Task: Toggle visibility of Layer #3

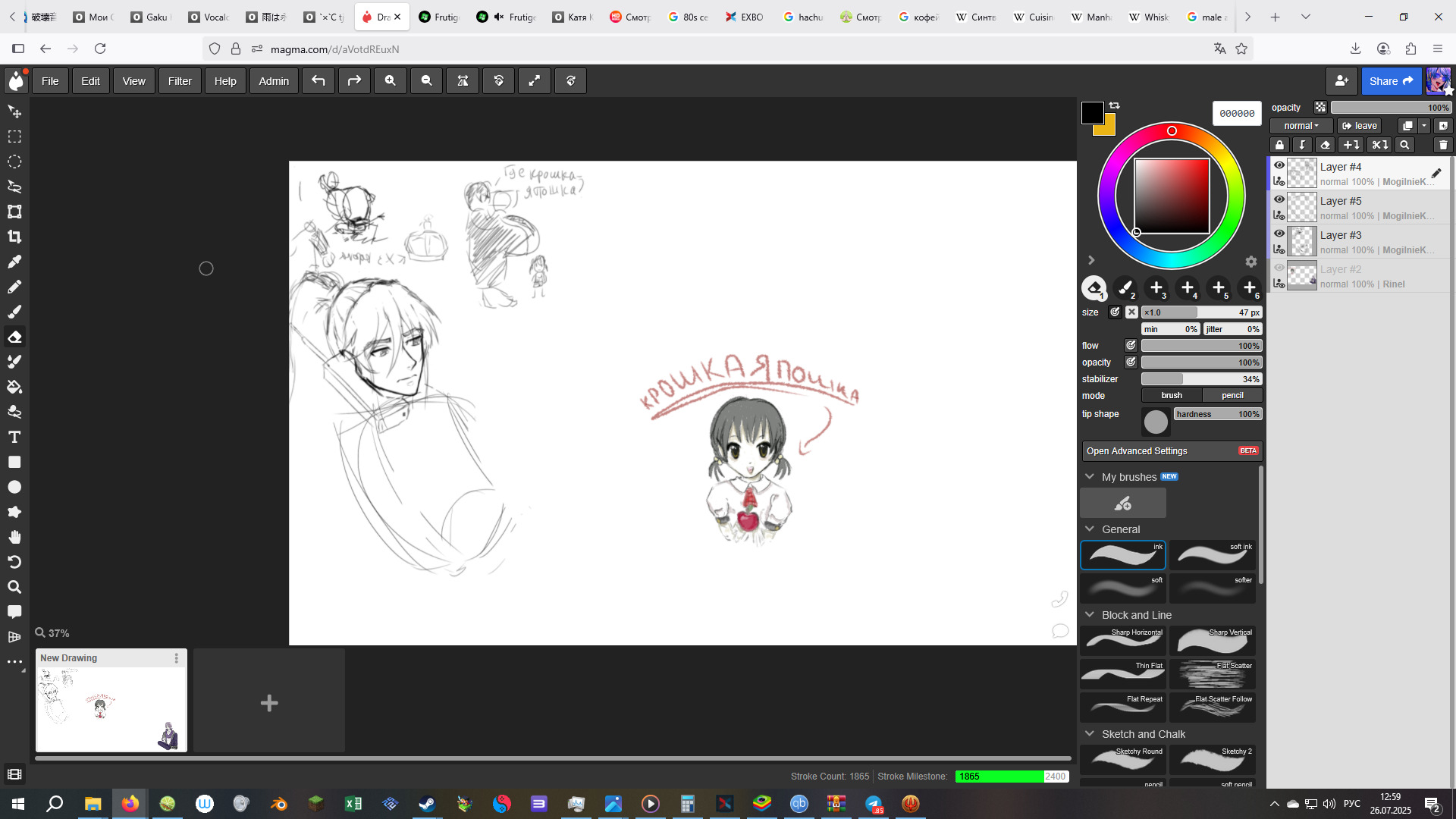Action: click(x=1279, y=234)
